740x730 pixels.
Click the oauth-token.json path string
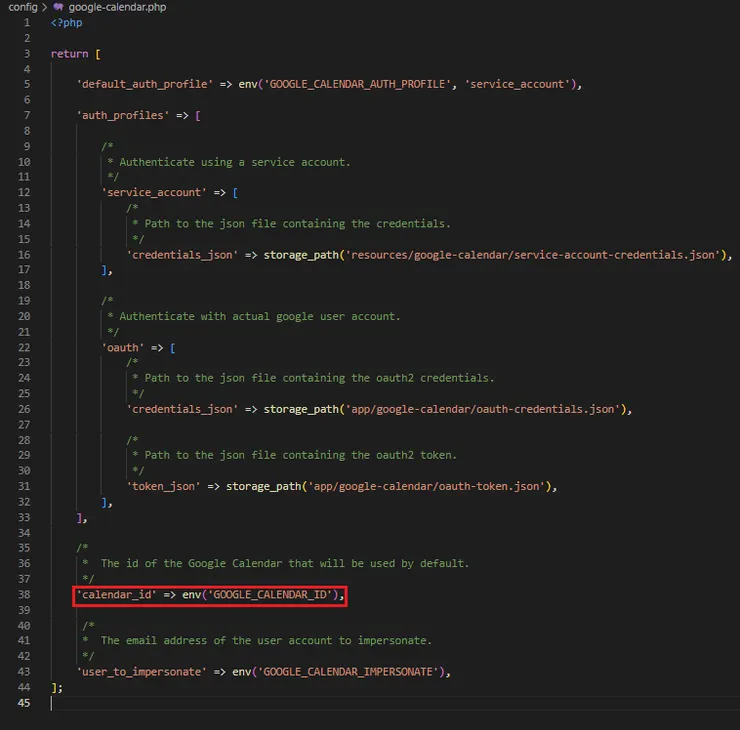427,487
